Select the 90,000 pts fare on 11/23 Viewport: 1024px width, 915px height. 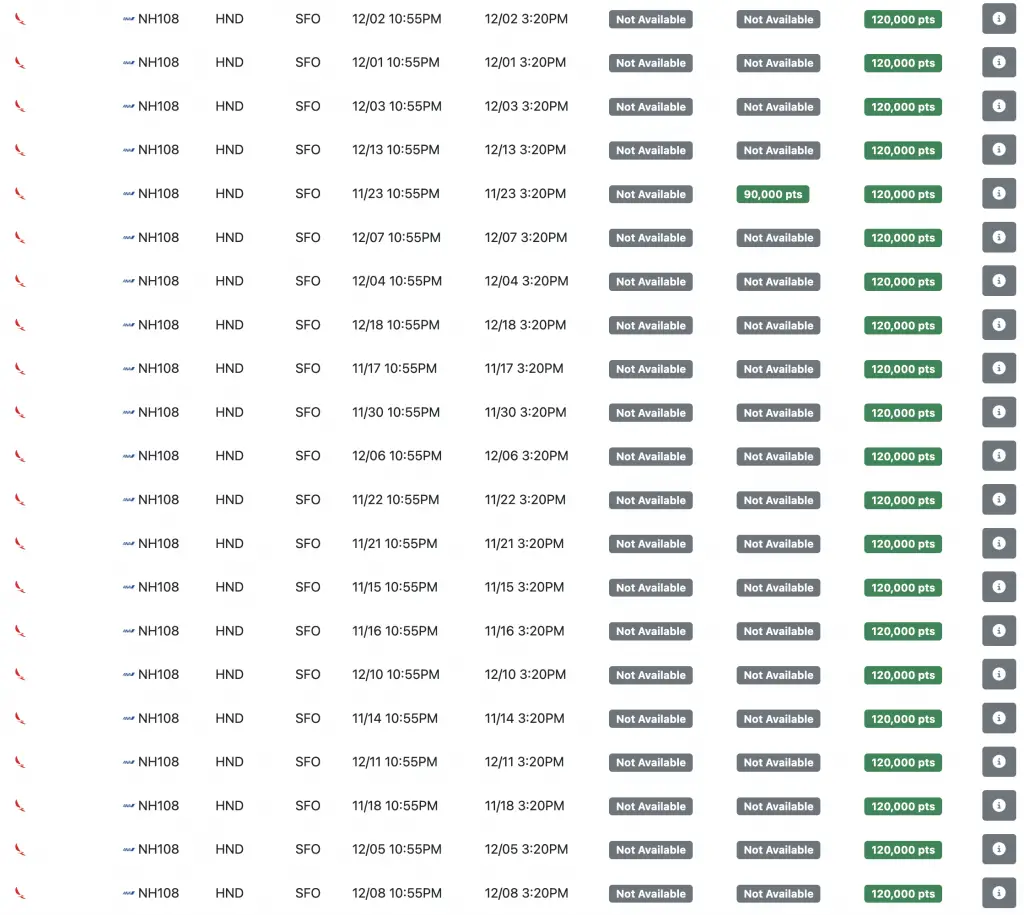coord(773,194)
